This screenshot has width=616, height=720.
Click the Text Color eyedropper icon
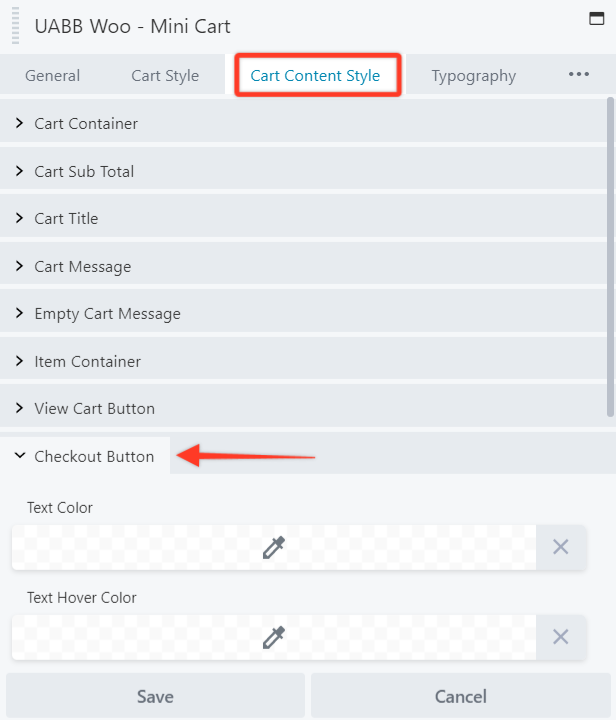point(274,547)
